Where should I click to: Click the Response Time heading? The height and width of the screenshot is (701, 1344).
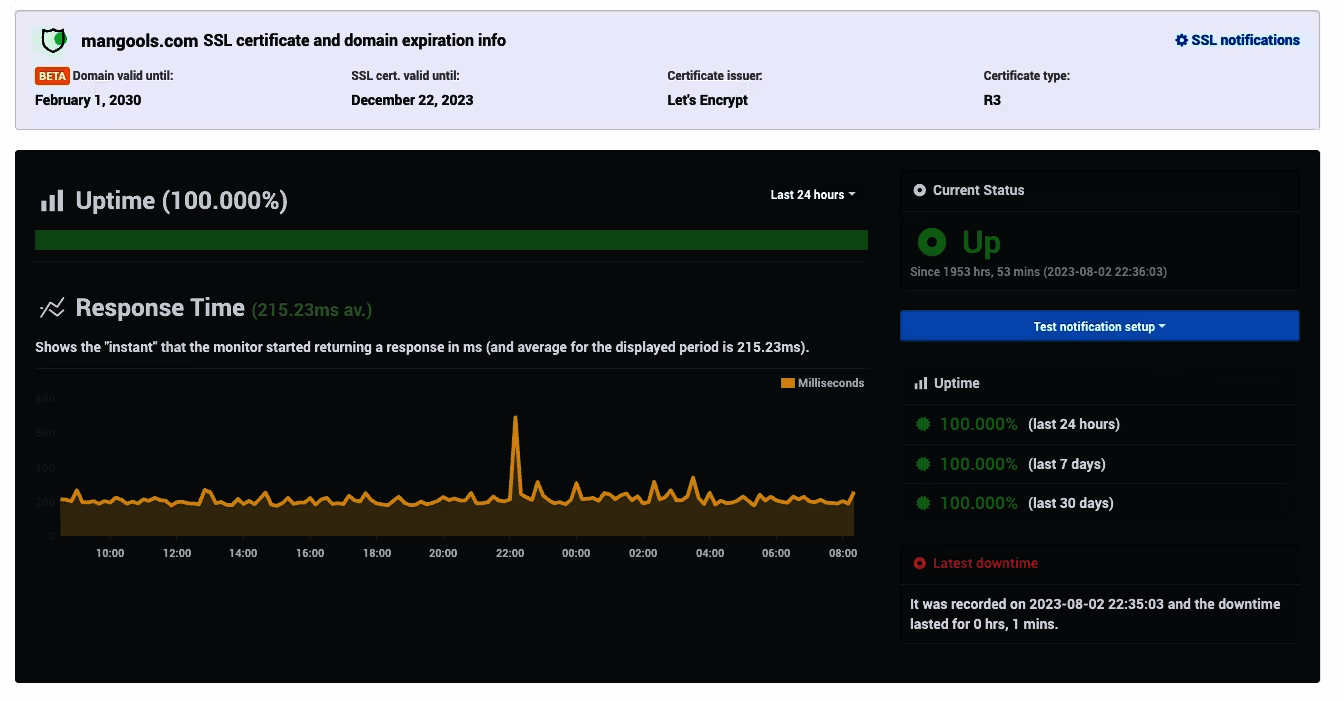[x=160, y=308]
